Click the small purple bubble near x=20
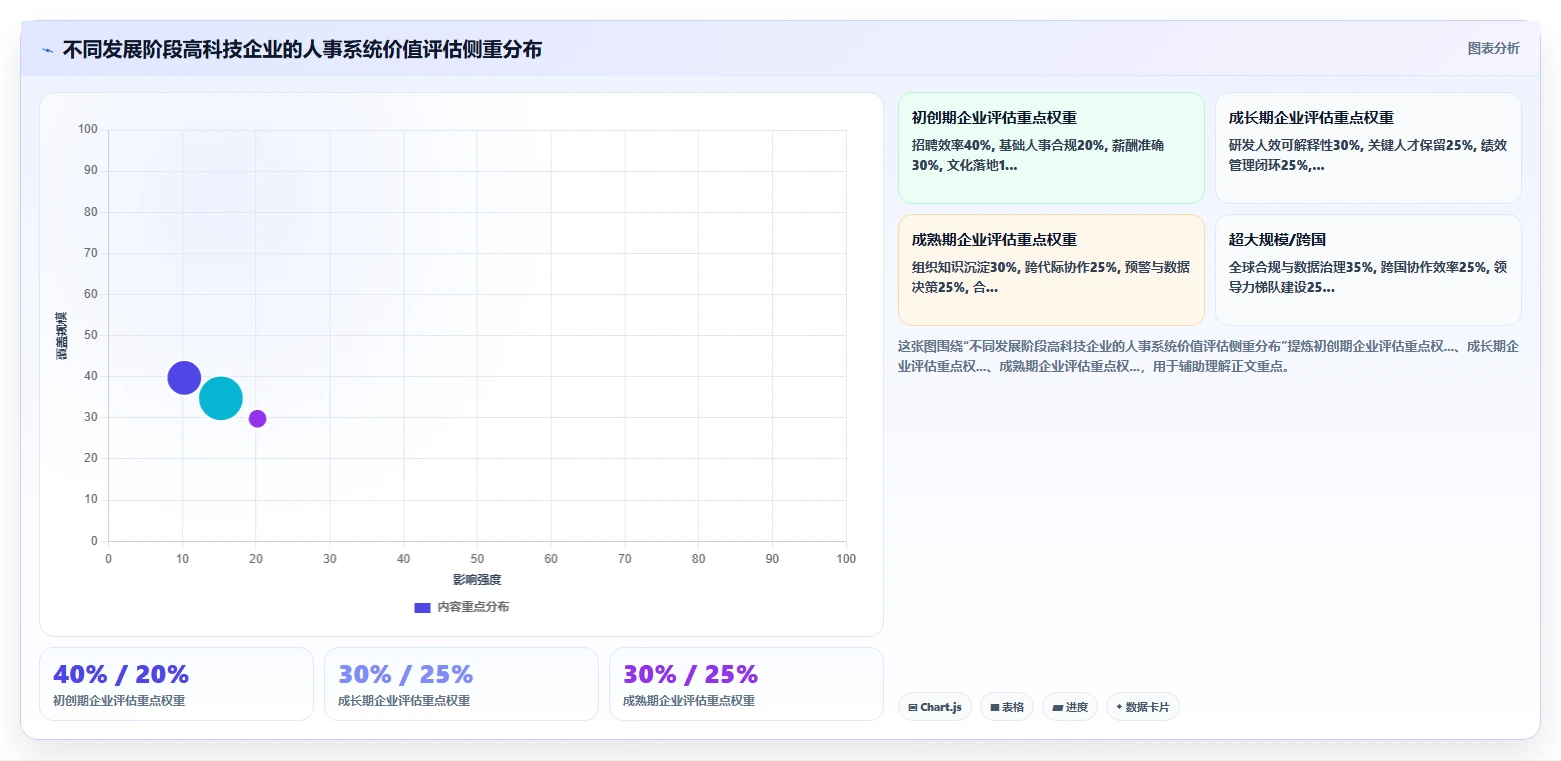This screenshot has height=761, width=1561. click(257, 418)
